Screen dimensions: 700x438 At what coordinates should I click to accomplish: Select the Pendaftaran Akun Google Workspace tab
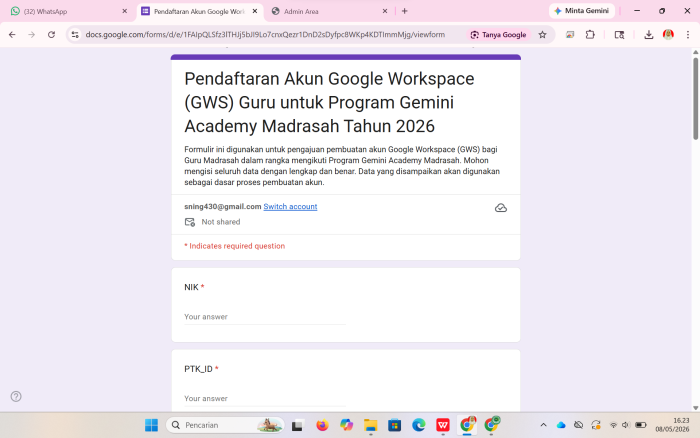(200, 11)
